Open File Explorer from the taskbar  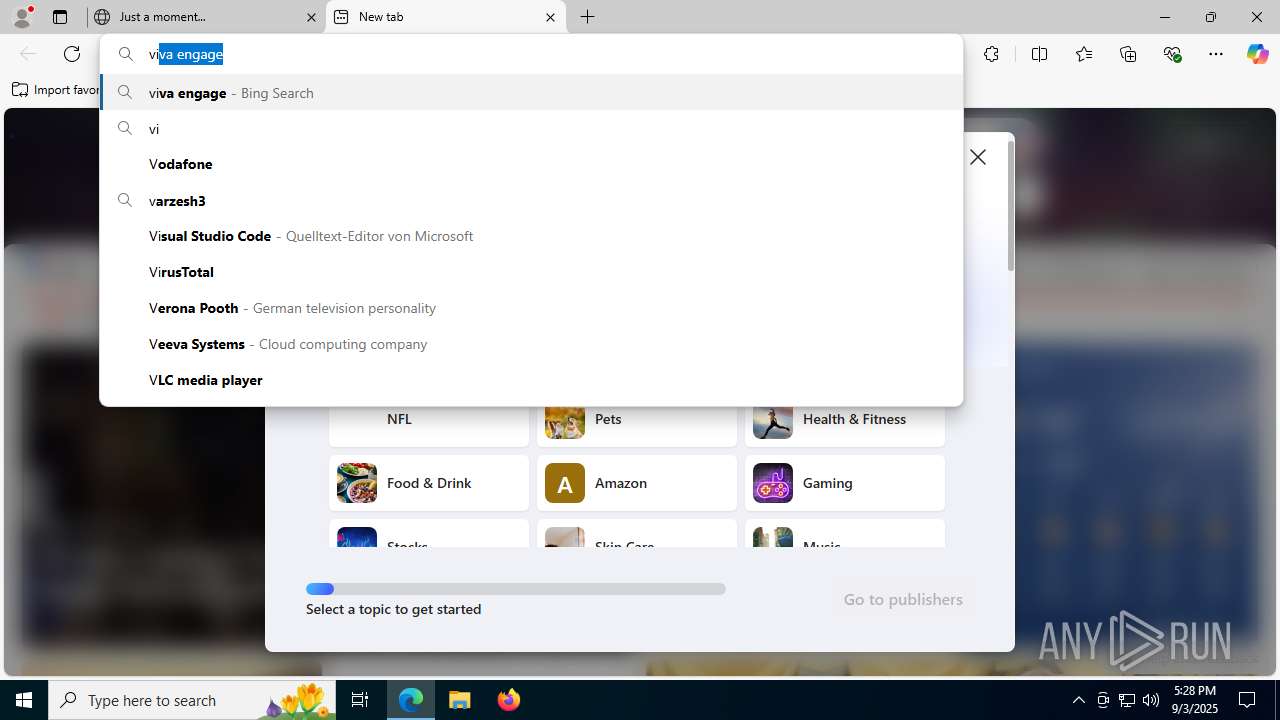[459, 700]
